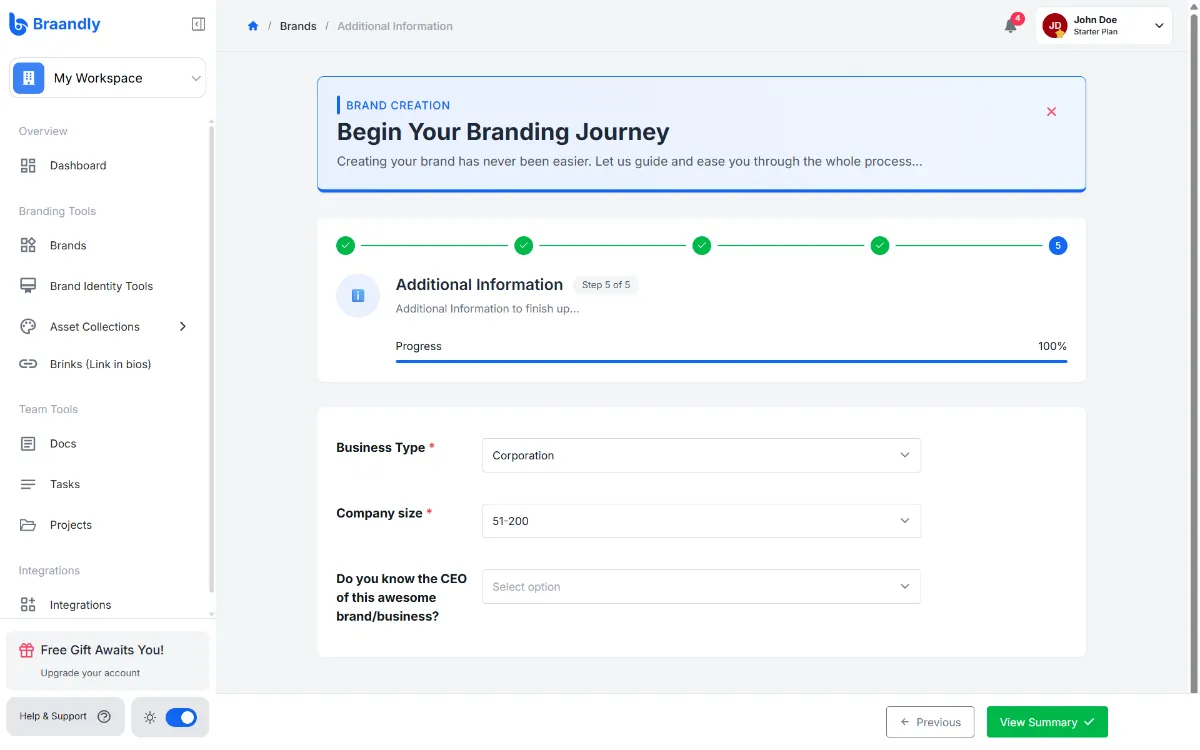Click the sun light-mode icon
Image resolution: width=1200 pixels, height=750 pixels.
click(150, 717)
